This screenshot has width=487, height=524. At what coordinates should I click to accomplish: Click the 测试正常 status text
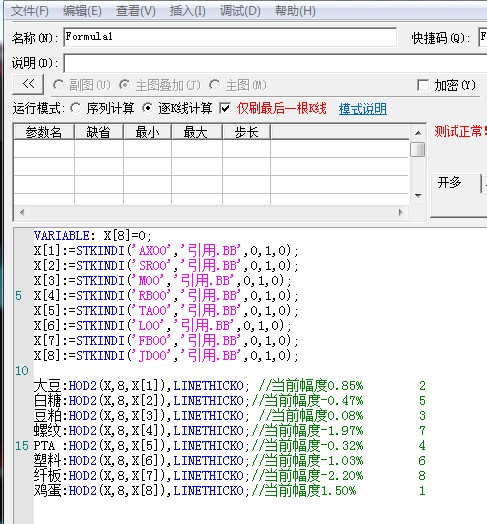tap(460, 132)
